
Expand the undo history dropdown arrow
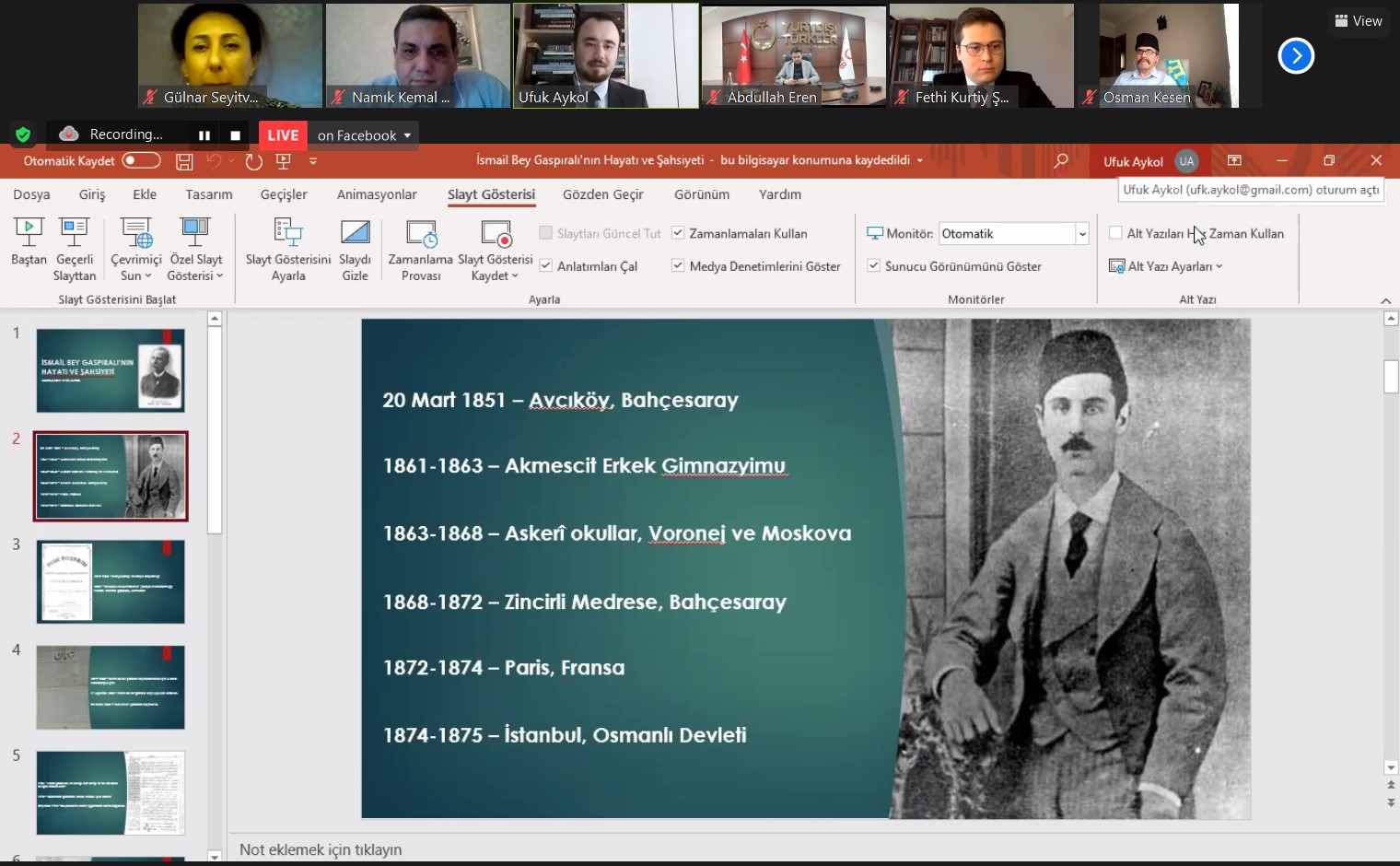click(230, 161)
